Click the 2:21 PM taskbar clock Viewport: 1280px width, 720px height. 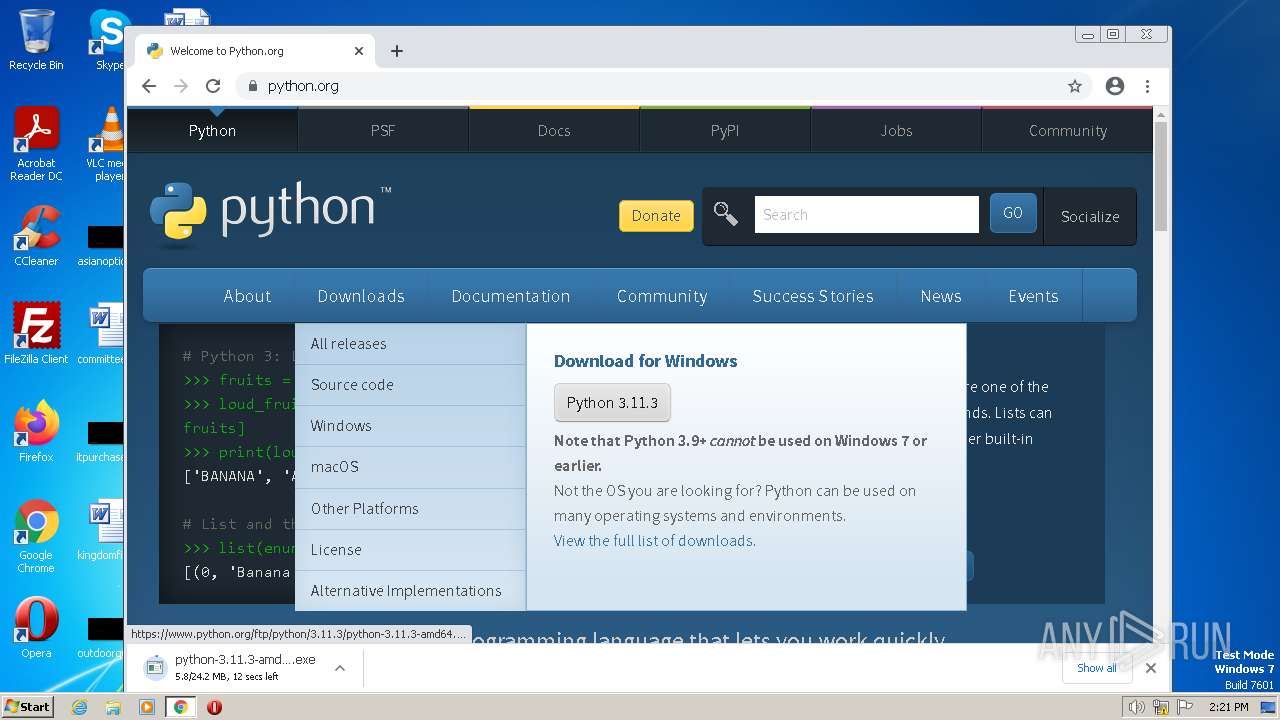click(1228, 707)
